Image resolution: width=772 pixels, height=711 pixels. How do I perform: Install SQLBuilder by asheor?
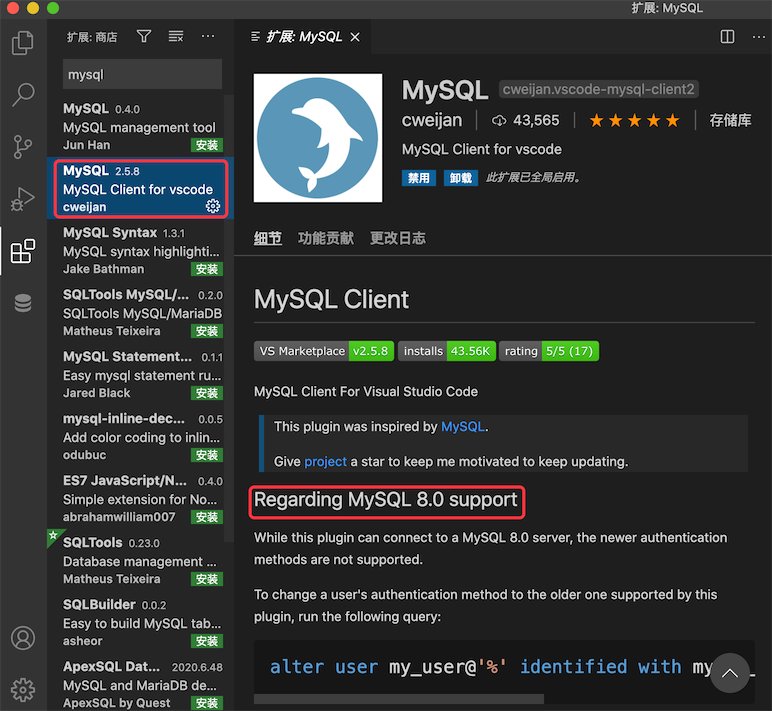207,642
